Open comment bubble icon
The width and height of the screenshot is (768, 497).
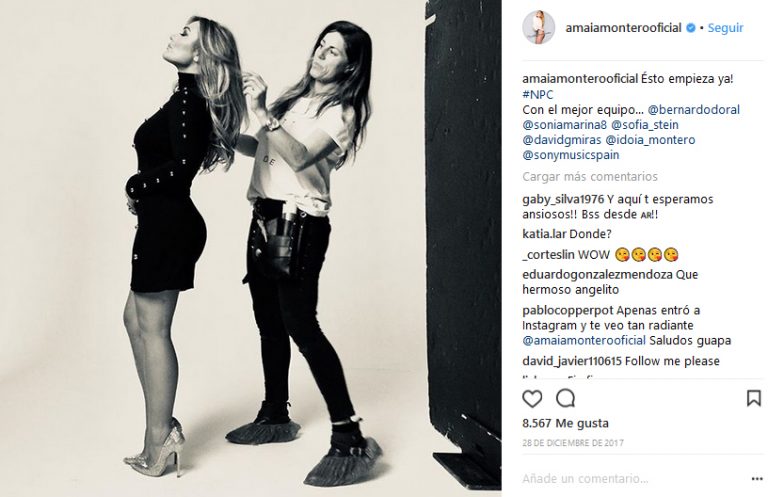pyautogui.click(x=565, y=399)
